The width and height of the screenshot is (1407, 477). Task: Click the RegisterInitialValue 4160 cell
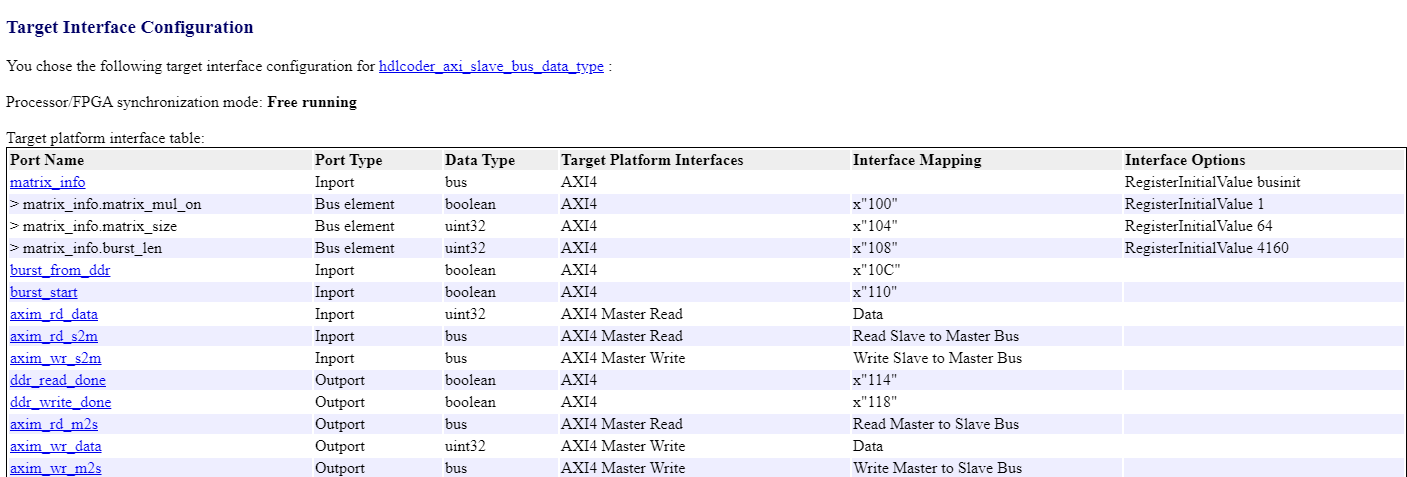coord(1207,248)
